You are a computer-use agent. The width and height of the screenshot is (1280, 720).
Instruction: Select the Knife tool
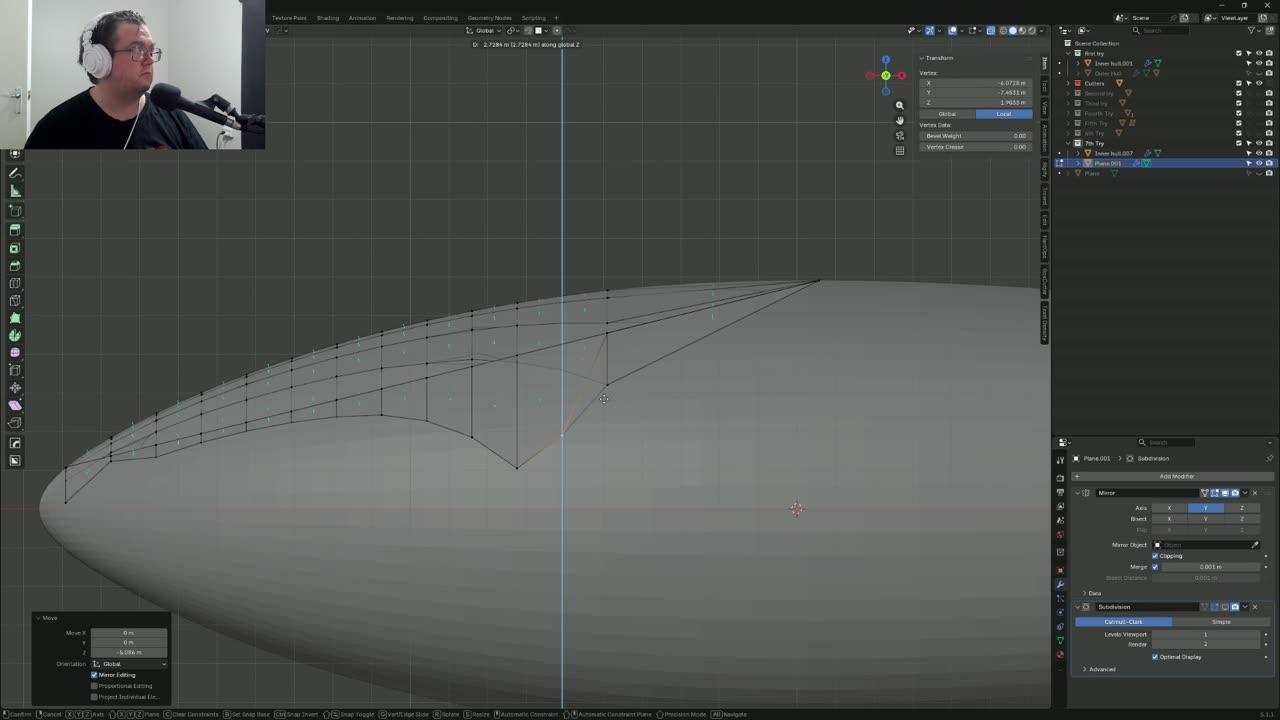pos(15,300)
